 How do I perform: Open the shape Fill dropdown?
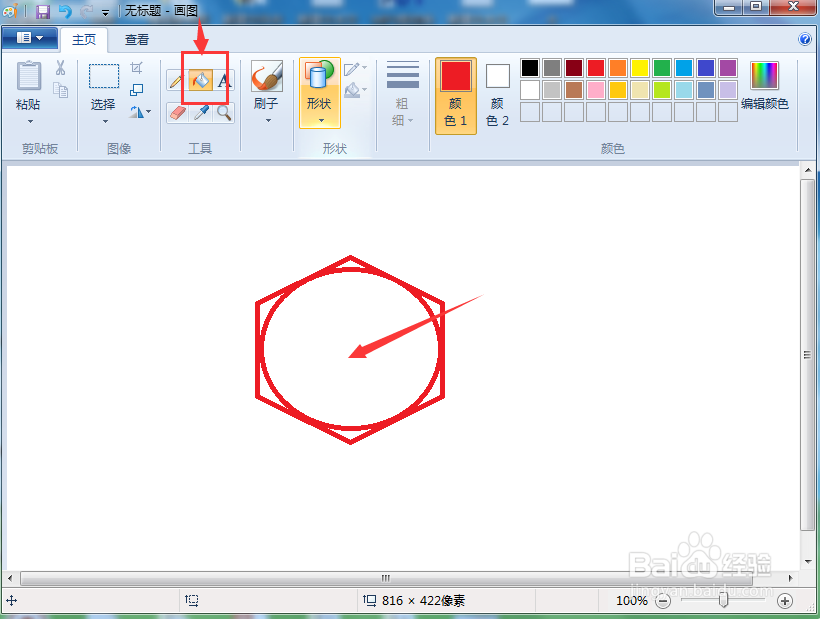(356, 90)
